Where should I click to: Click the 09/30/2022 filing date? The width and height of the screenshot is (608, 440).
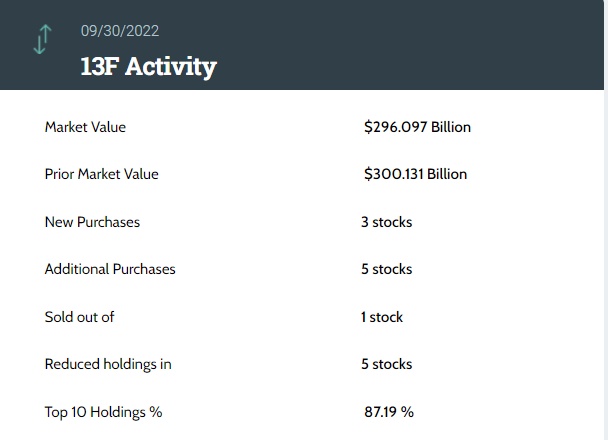coord(120,31)
